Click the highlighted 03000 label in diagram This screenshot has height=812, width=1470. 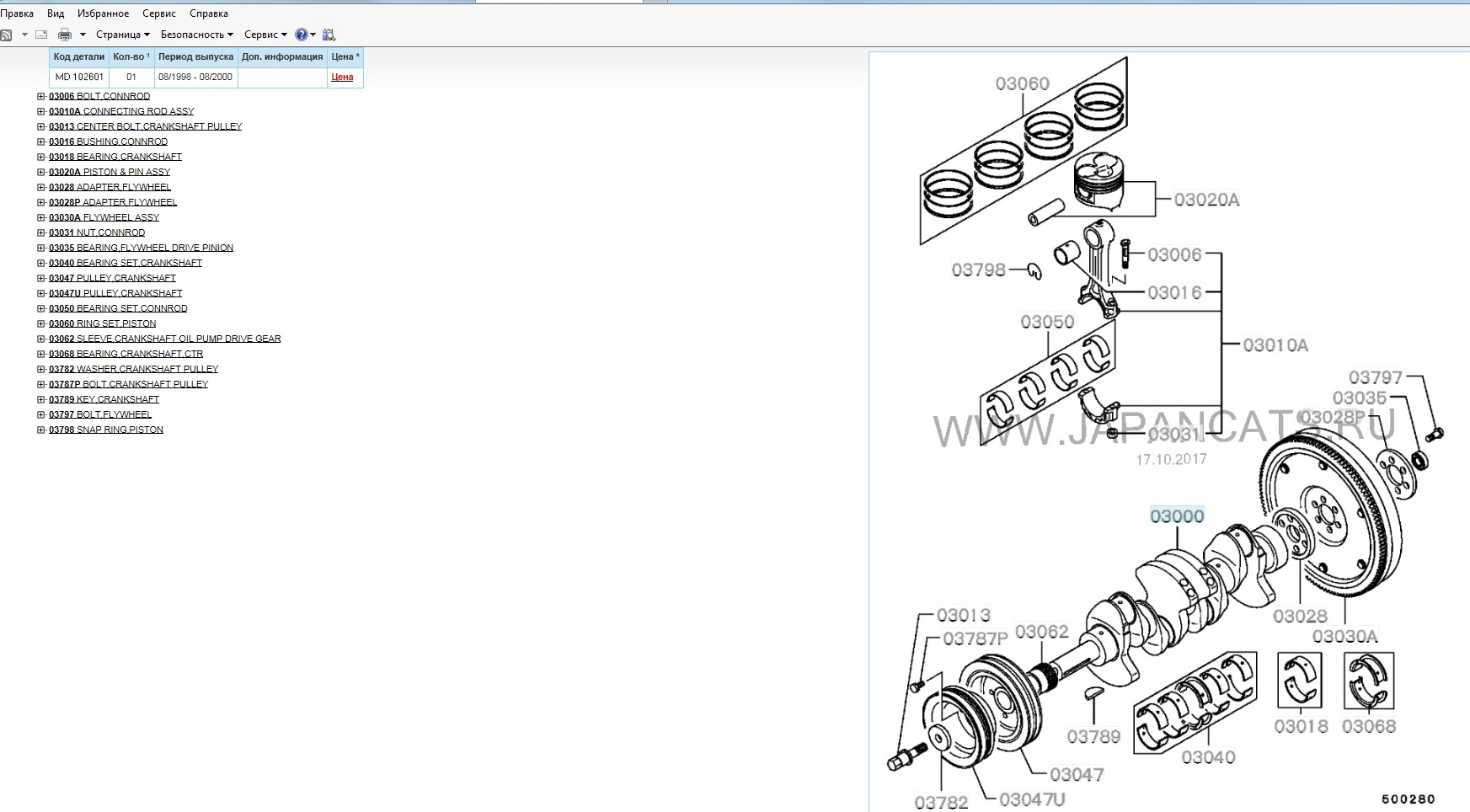click(x=1177, y=516)
